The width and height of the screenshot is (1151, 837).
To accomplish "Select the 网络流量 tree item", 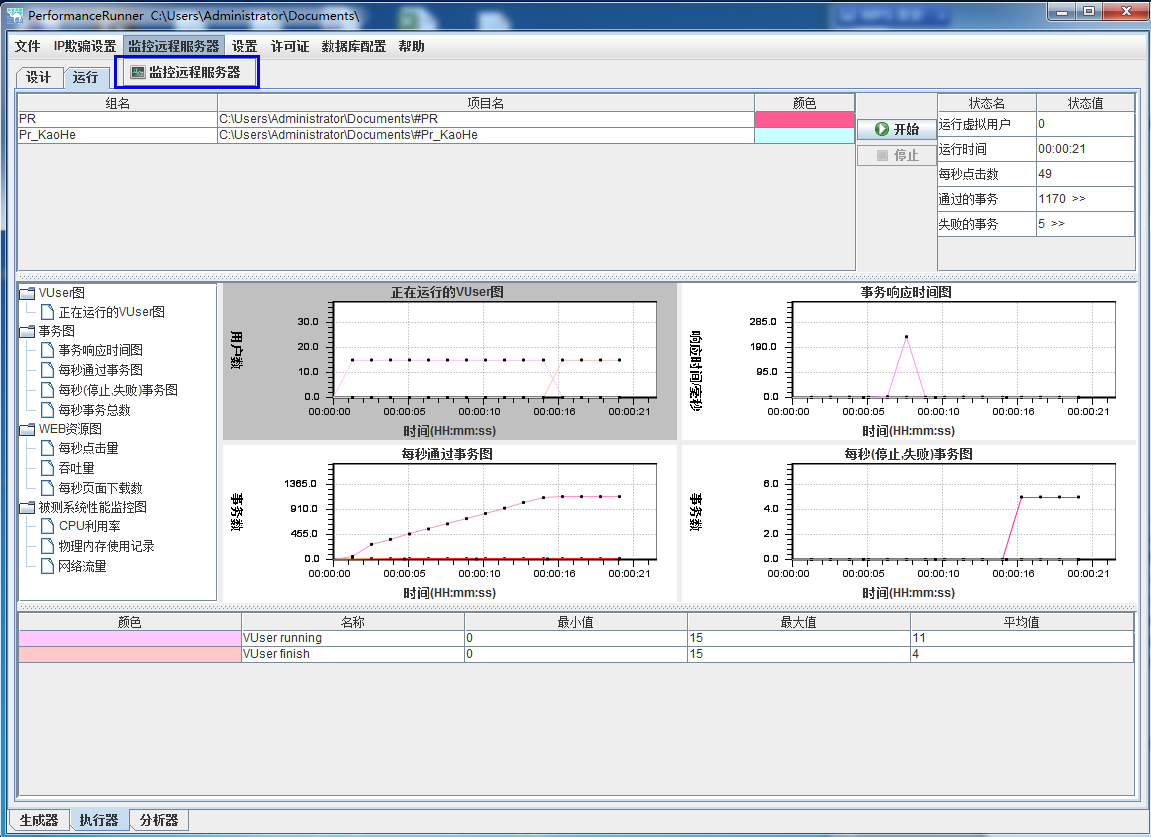I will click(x=82, y=566).
